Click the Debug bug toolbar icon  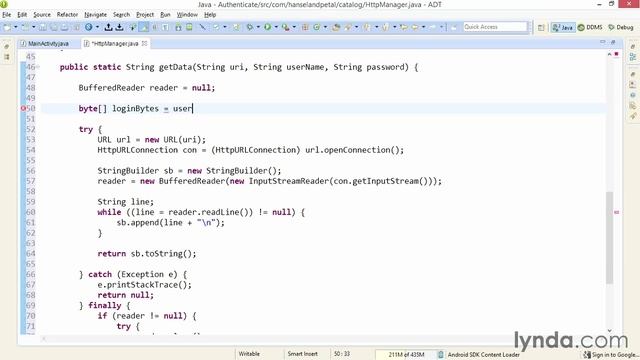tap(249, 27)
